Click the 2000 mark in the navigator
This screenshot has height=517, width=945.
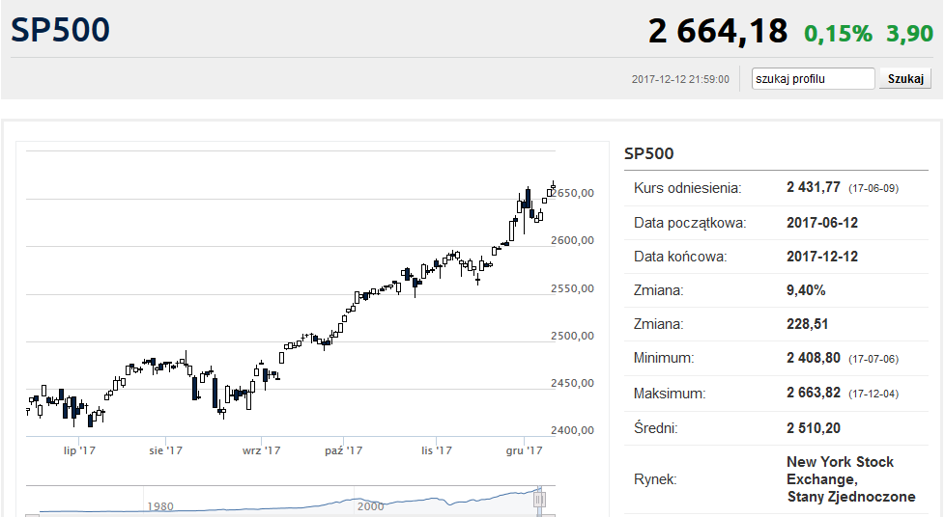point(369,506)
